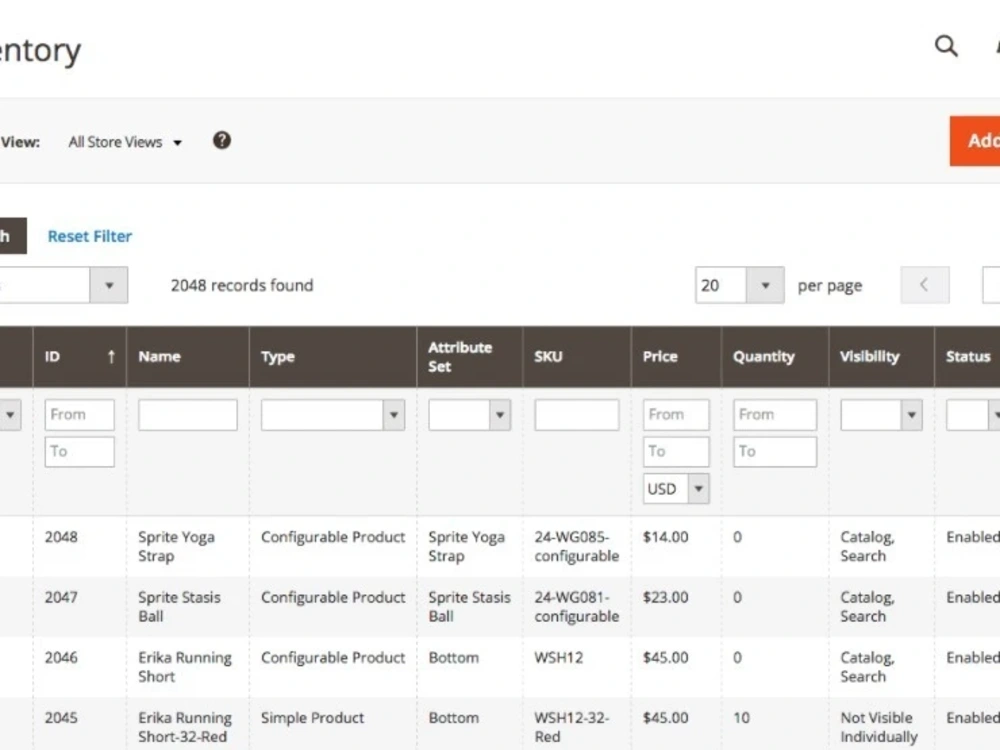
Task: Click SKU 24-WG085-configurable cell
Action: [577, 547]
